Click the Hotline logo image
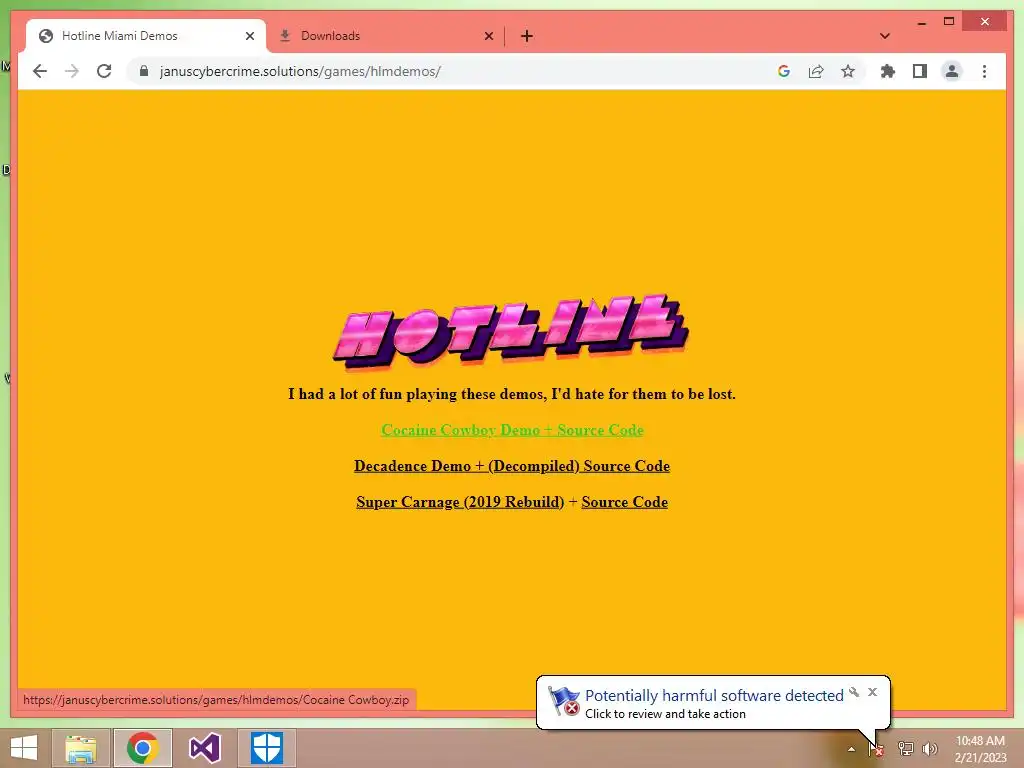This screenshot has width=1024, height=768. 511,331
